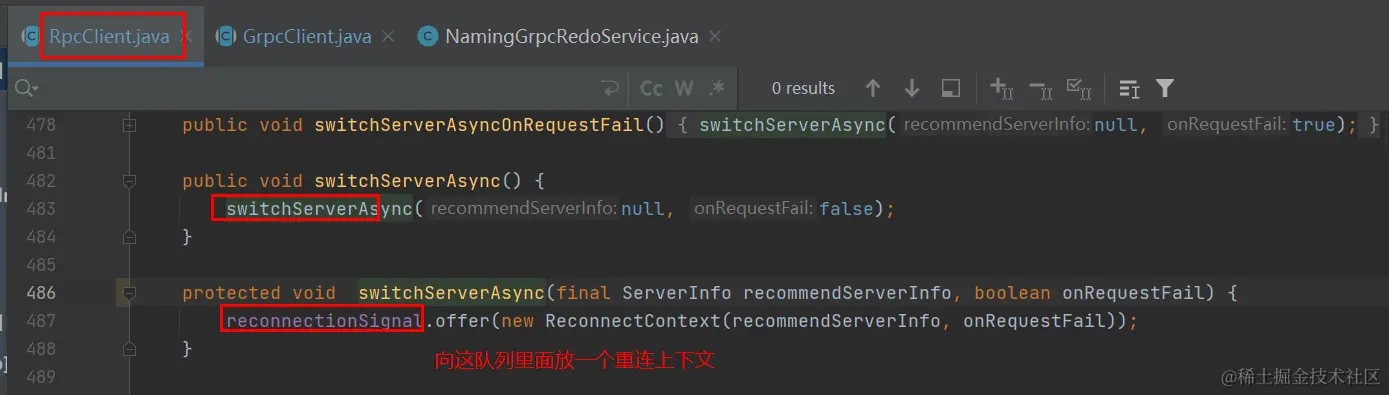The width and height of the screenshot is (1389, 395).
Task: Open results in Find tool window
Action: click(x=951, y=89)
